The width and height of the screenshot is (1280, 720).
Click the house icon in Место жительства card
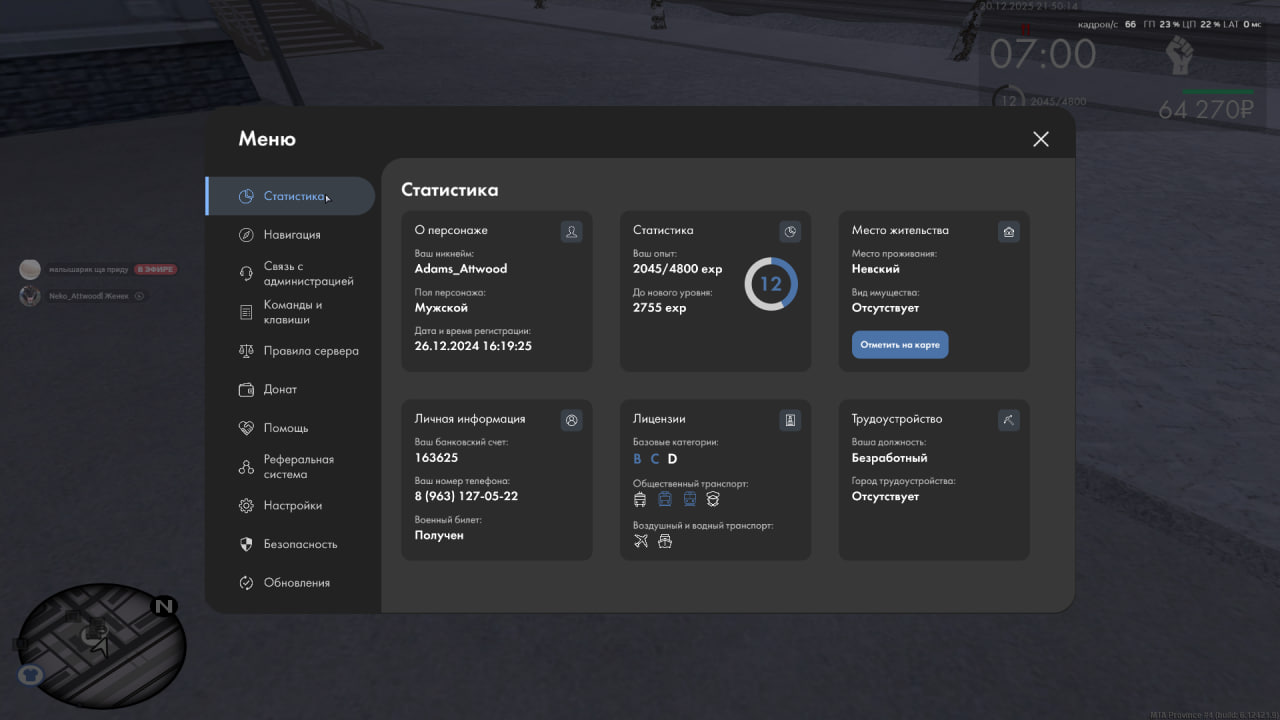[x=1008, y=232]
